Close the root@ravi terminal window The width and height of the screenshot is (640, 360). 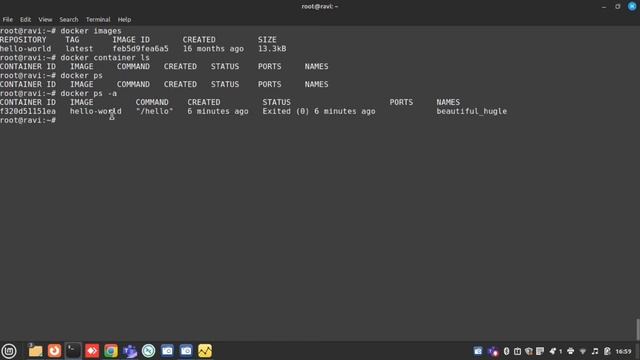pos(632,7)
